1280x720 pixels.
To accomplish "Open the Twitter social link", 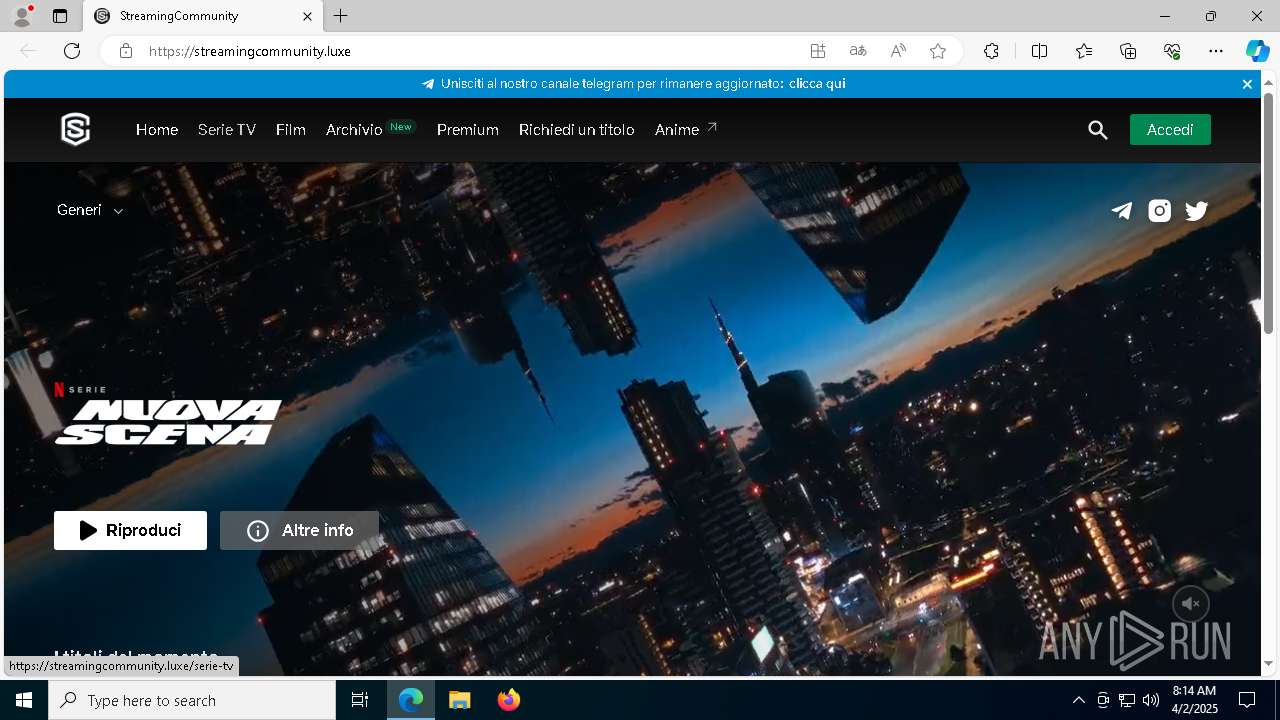I will [x=1197, y=210].
